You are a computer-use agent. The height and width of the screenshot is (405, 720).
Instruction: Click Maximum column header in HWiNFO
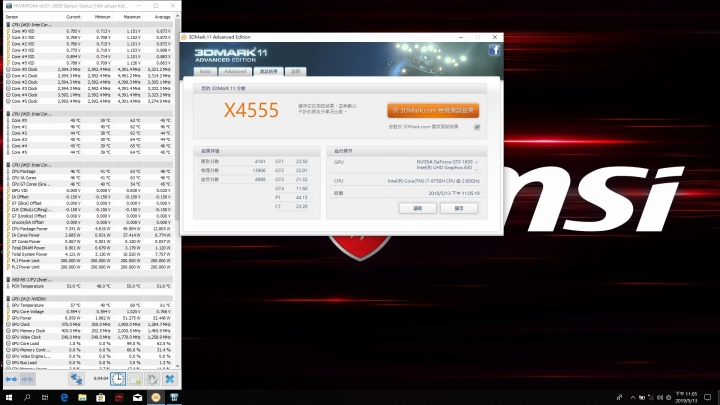[x=127, y=17]
